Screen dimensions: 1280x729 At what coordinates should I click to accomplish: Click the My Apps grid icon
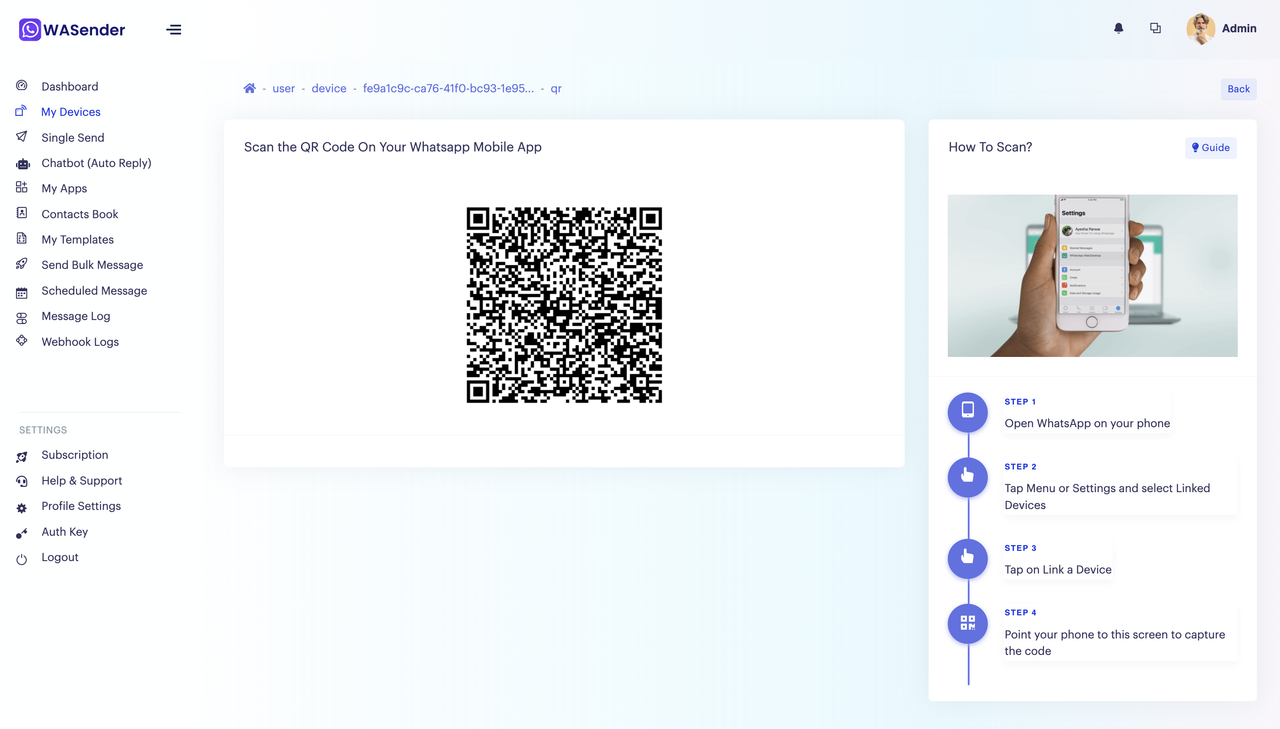(22, 188)
